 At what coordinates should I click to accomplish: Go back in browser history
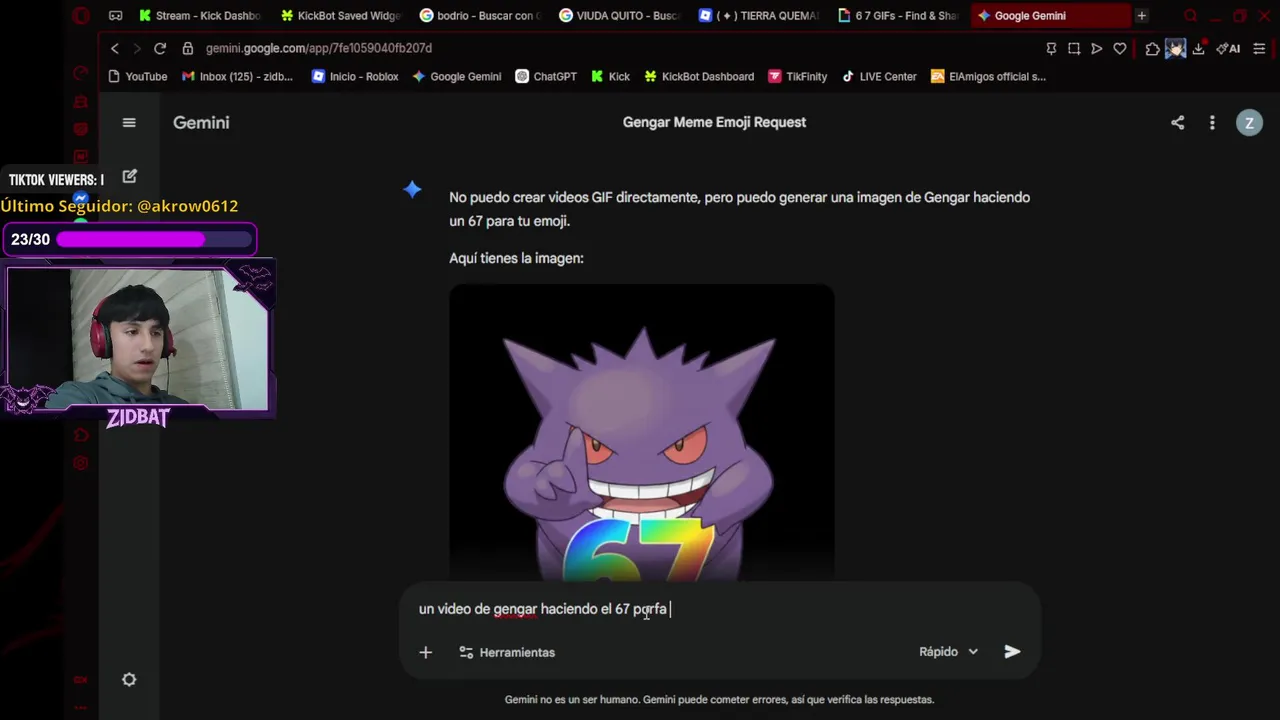tap(114, 48)
